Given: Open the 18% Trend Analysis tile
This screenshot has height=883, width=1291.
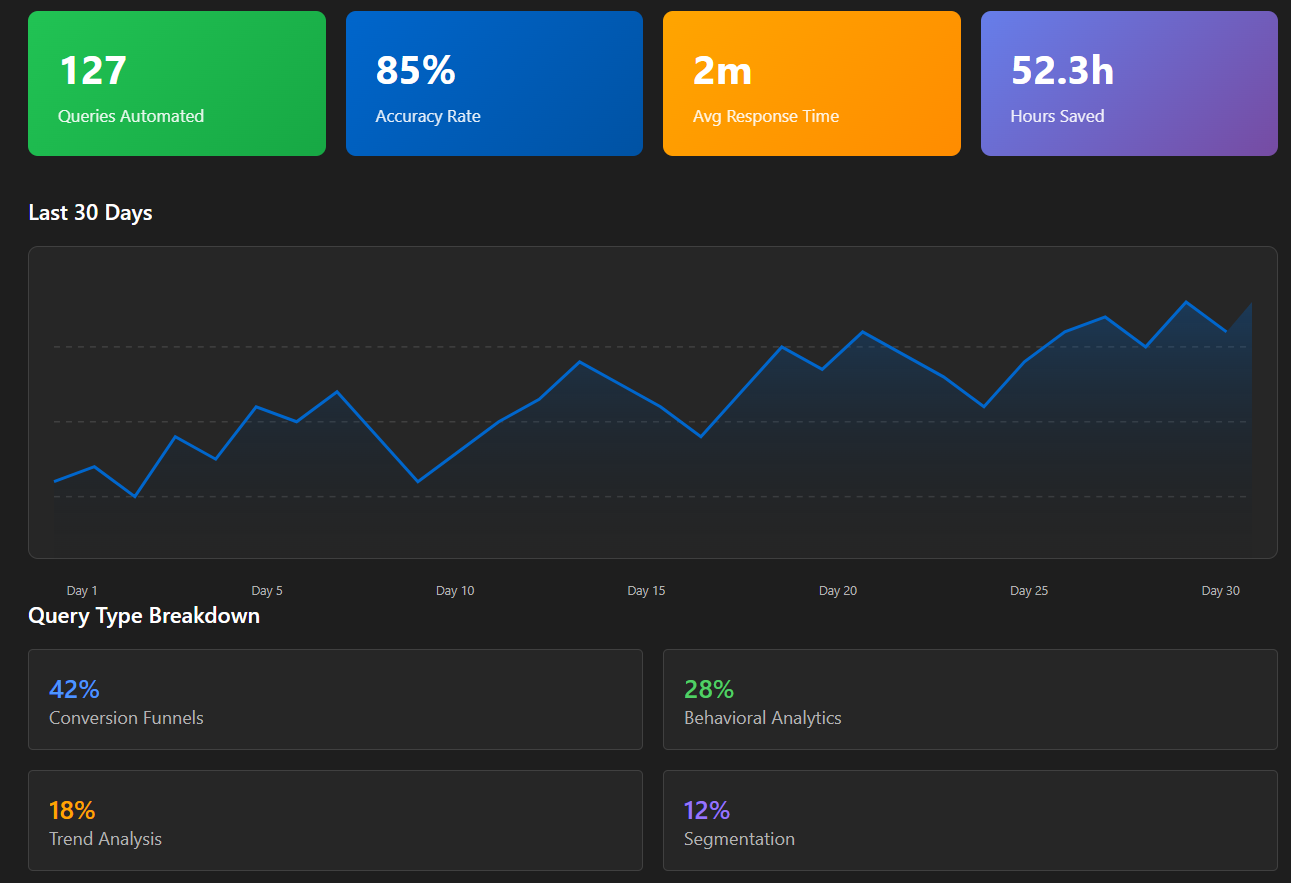Looking at the screenshot, I should coord(335,820).
